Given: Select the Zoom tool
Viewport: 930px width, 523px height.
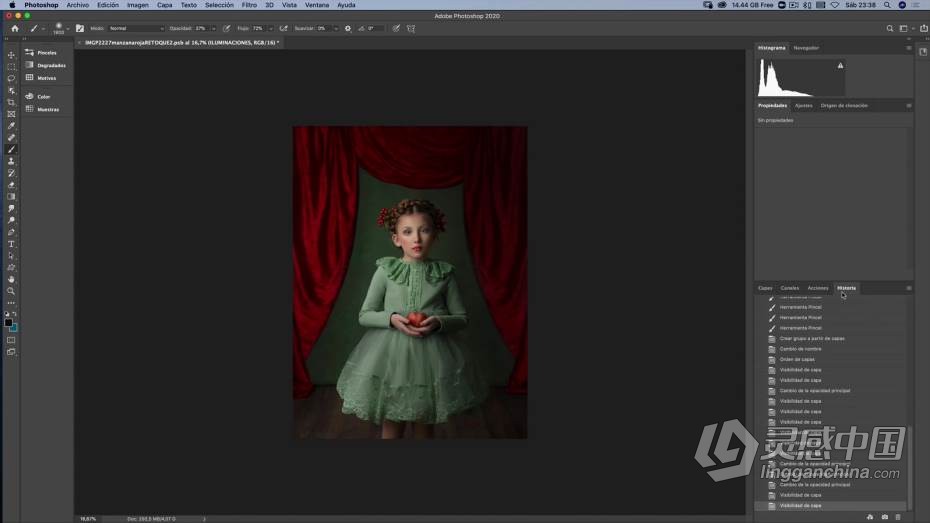Looking at the screenshot, I should 11,291.
